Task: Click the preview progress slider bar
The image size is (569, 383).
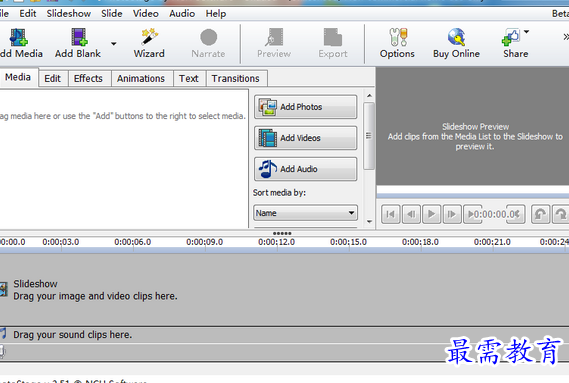Action: (473, 196)
